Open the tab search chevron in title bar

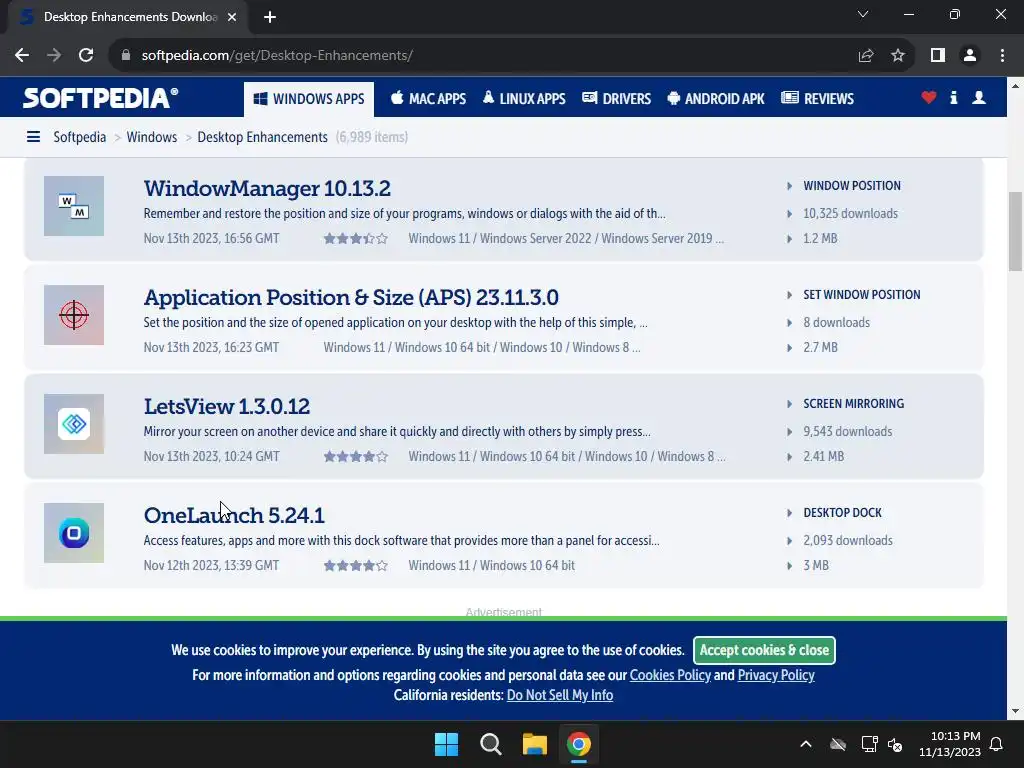(x=863, y=14)
